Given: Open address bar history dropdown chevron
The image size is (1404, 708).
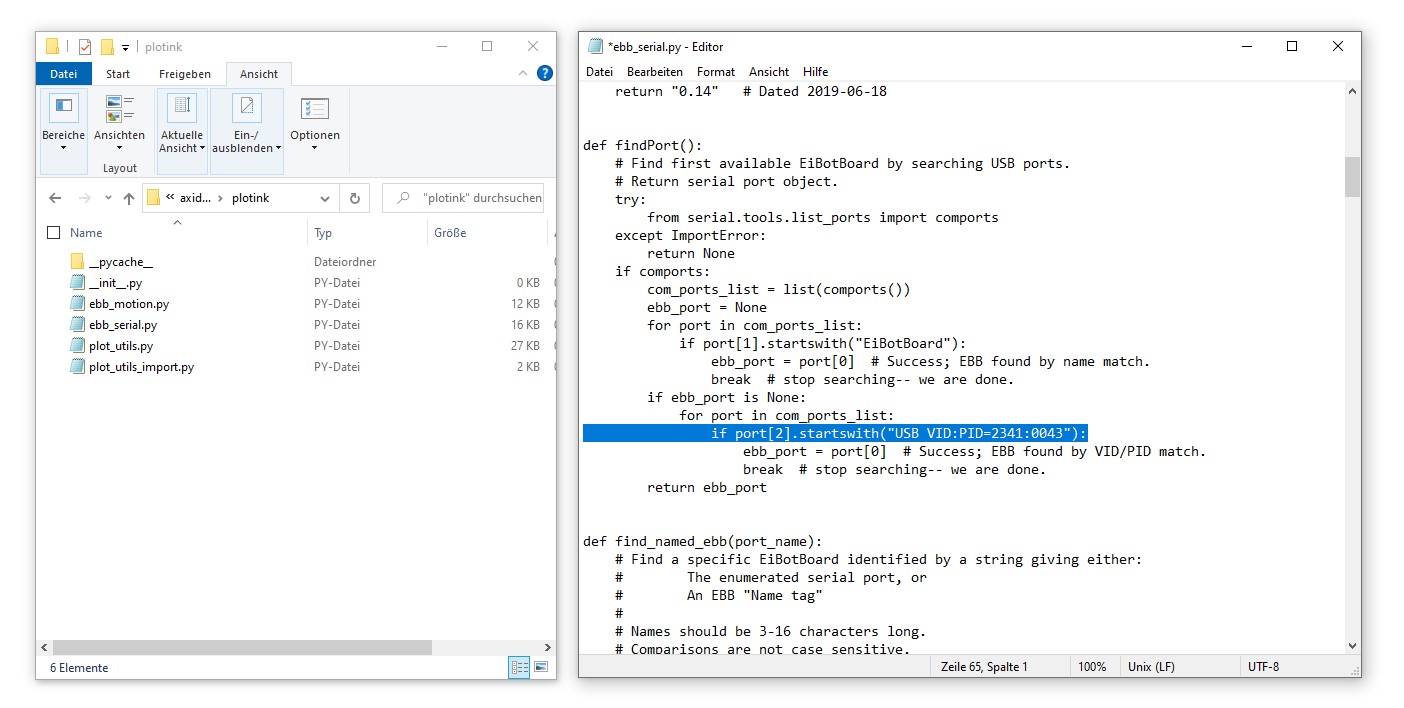Looking at the screenshot, I should coord(325,198).
